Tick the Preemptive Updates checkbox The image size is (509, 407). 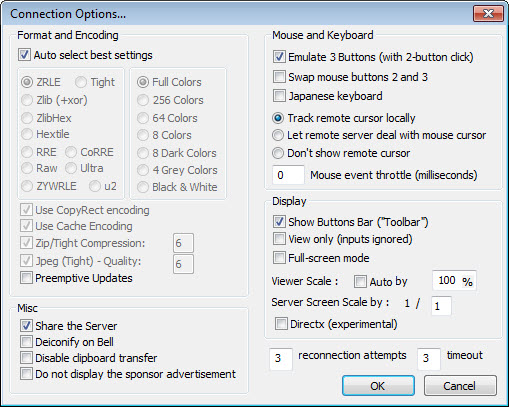coord(26,278)
